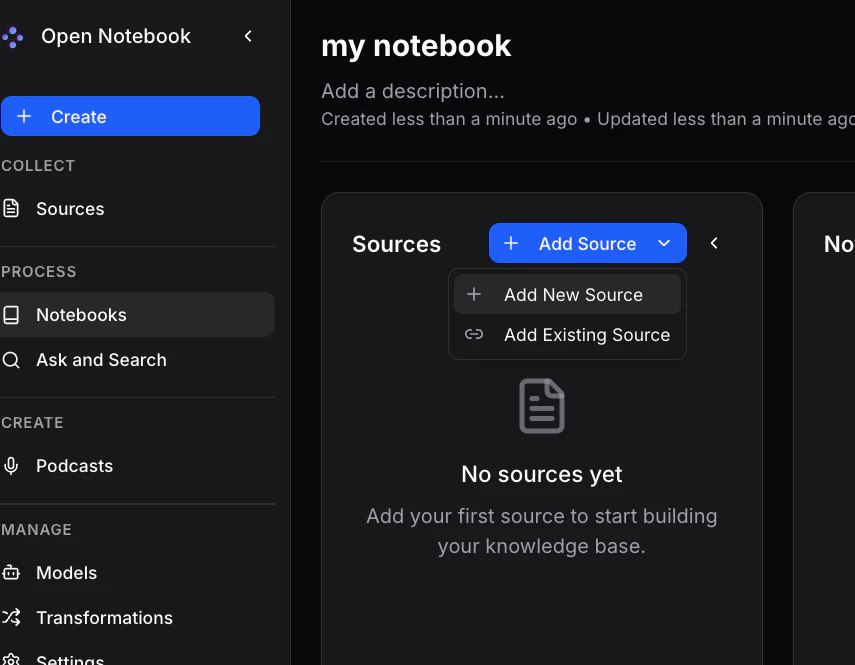Image resolution: width=855 pixels, height=665 pixels.
Task: Click the PROCESS section label
Action: point(38,271)
